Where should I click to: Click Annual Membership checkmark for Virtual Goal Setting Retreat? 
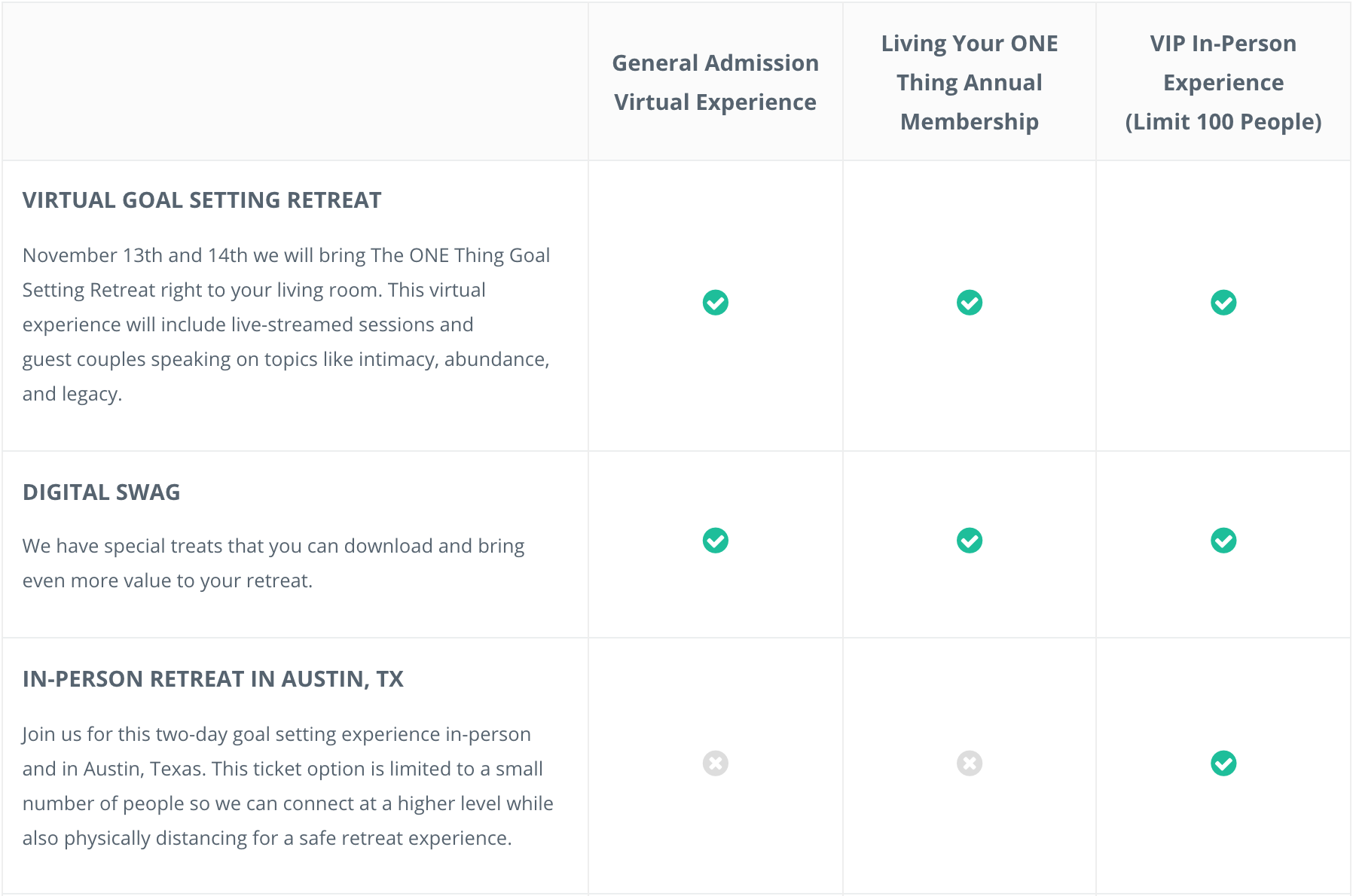tap(969, 303)
